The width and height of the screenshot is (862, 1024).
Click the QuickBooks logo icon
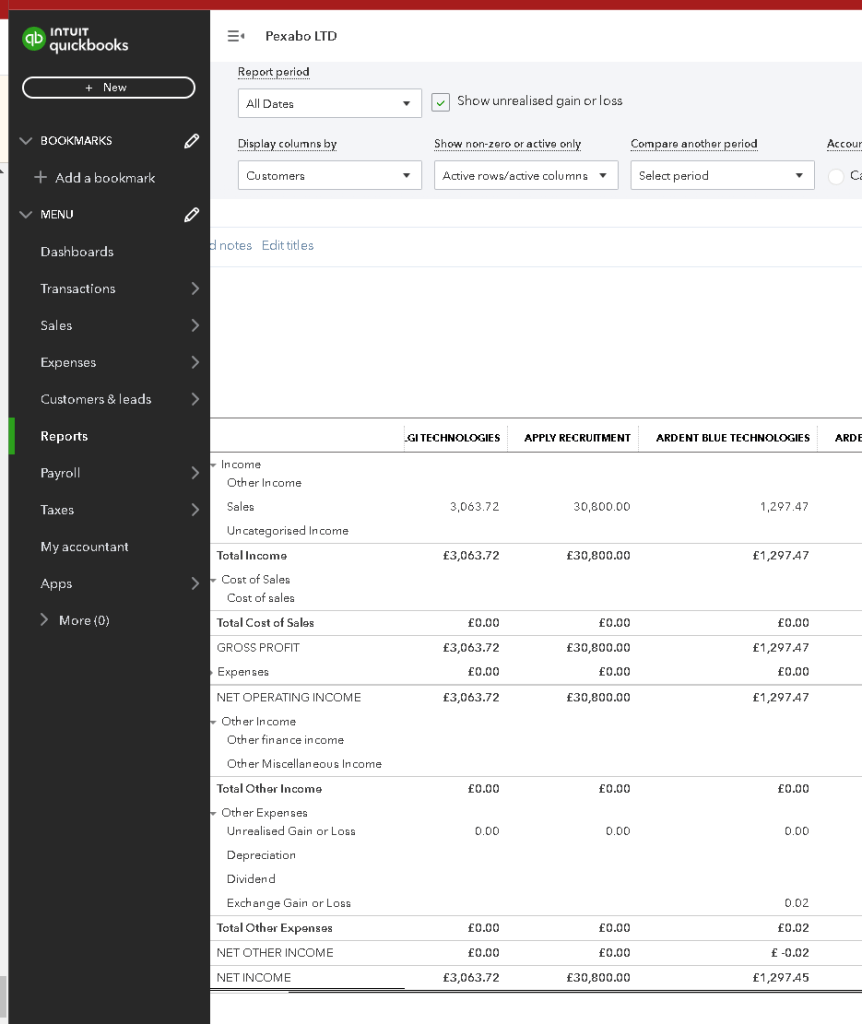coord(33,39)
